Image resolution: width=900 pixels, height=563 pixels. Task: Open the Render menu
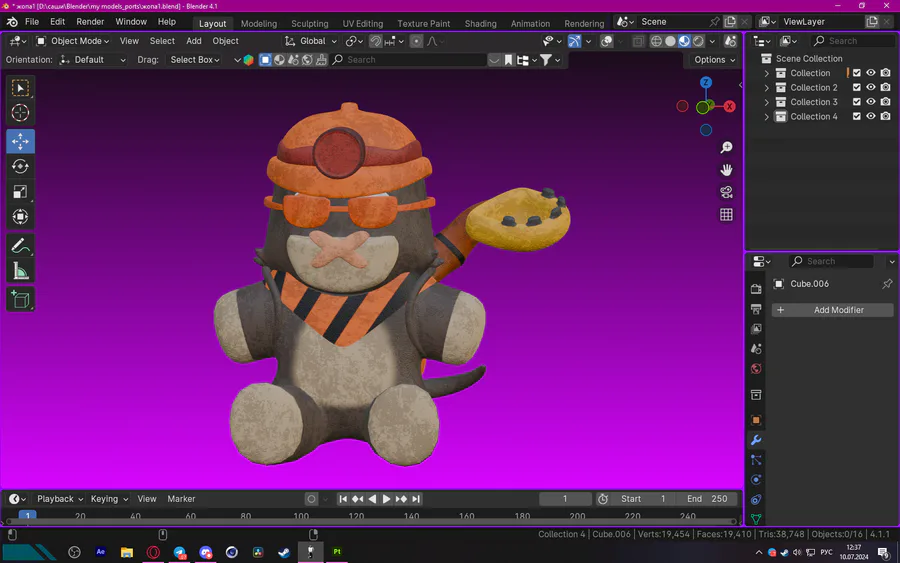point(90,22)
